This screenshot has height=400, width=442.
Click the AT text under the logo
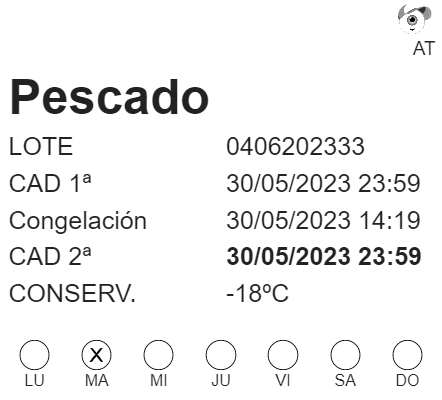click(x=424, y=49)
